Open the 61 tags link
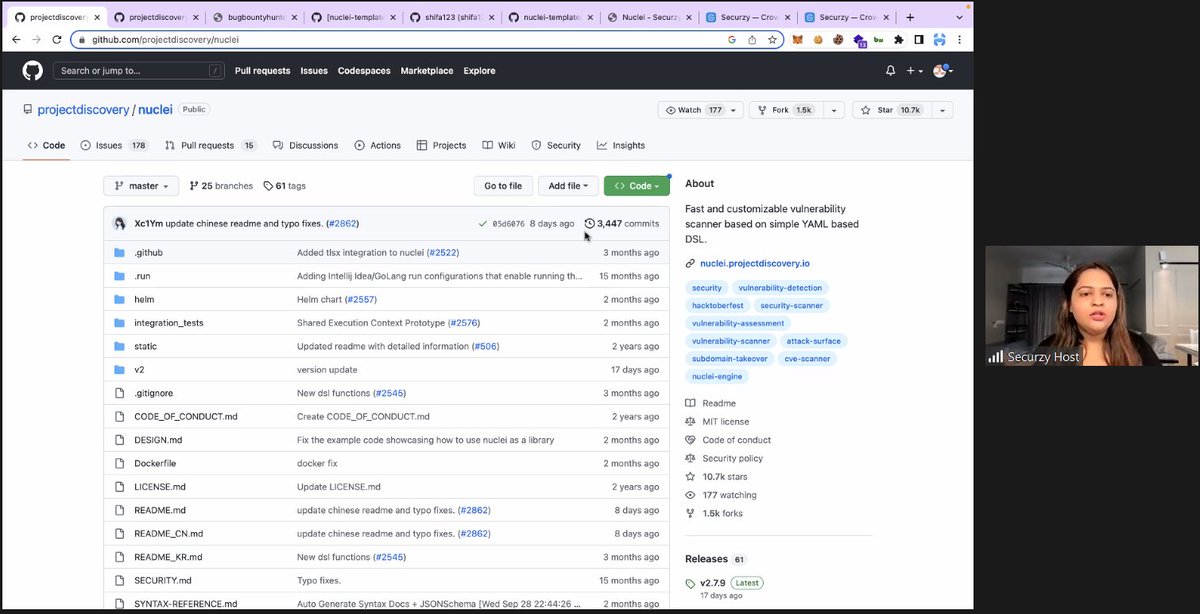 (x=284, y=186)
